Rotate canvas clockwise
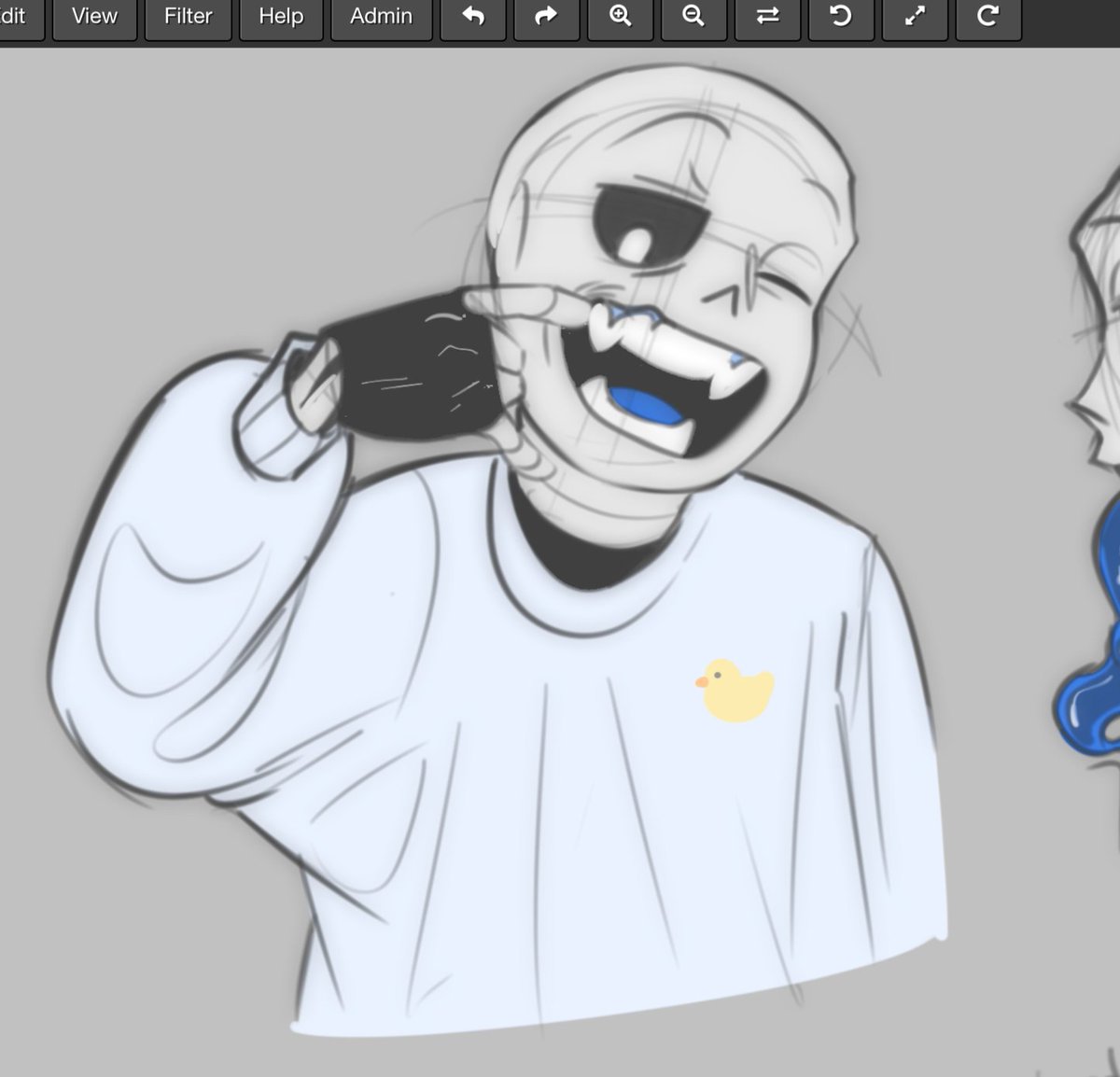This screenshot has width=1120, height=1077. (987, 18)
